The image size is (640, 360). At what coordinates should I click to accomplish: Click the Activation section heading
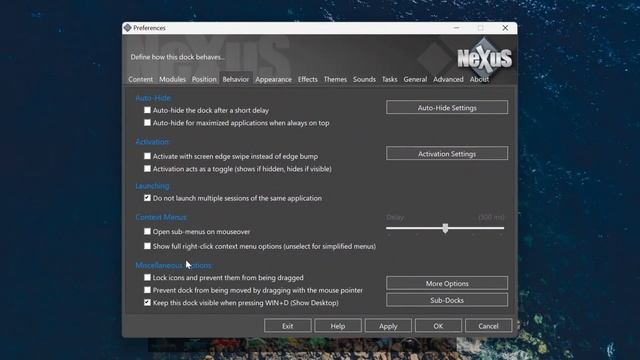tap(153, 142)
